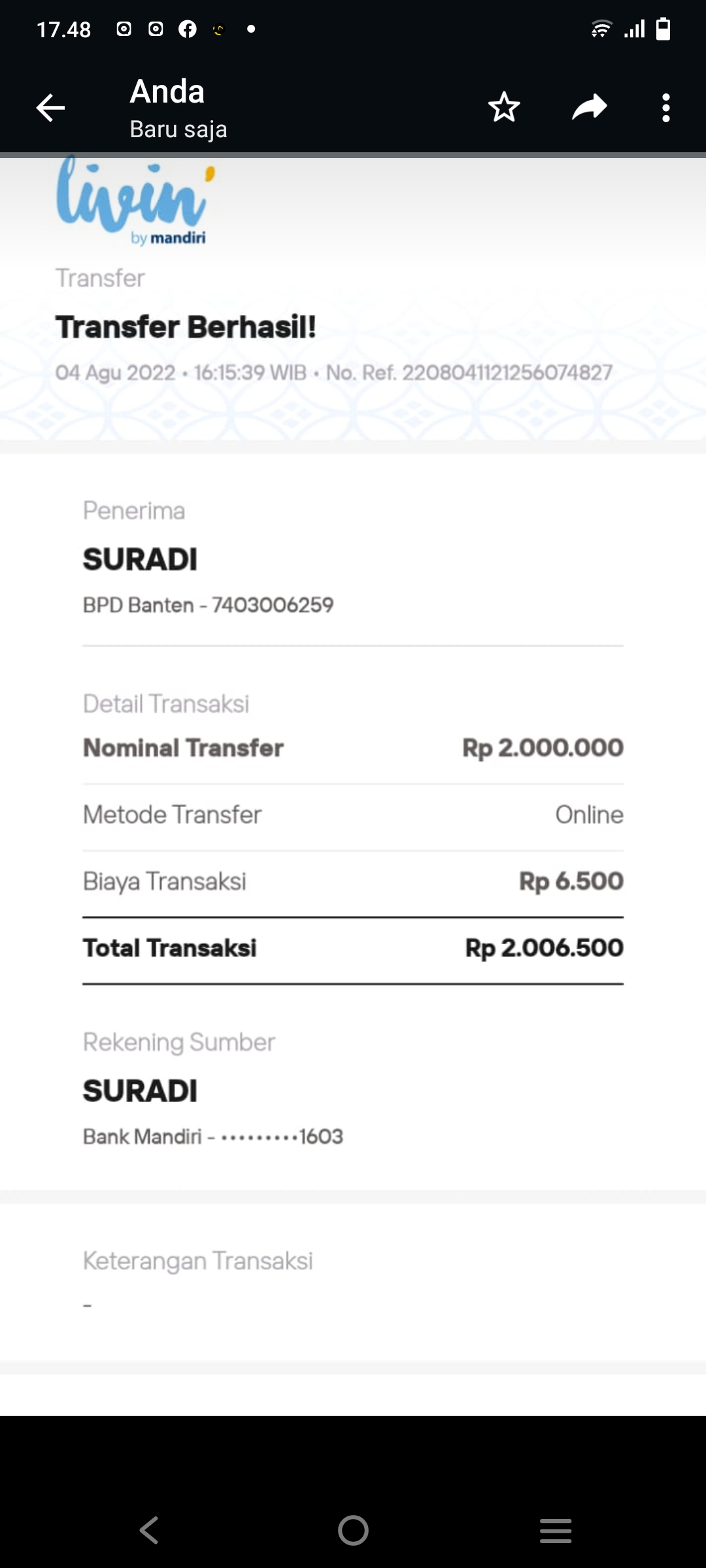Open recent apps with the three-line button

coord(556,1530)
